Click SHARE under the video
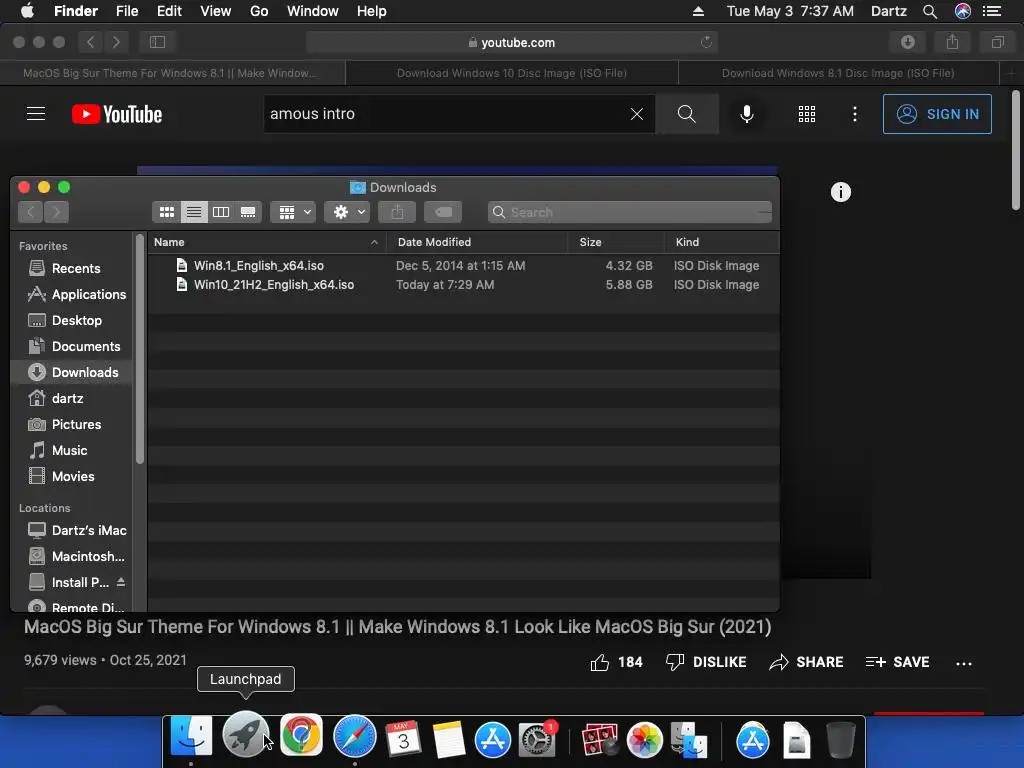 pyautogui.click(x=806, y=662)
